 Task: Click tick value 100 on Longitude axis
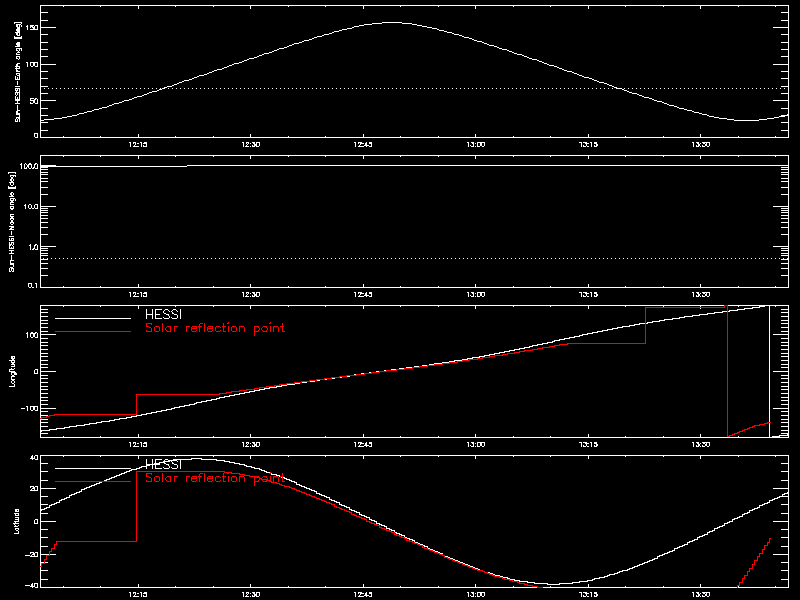pos(32,335)
